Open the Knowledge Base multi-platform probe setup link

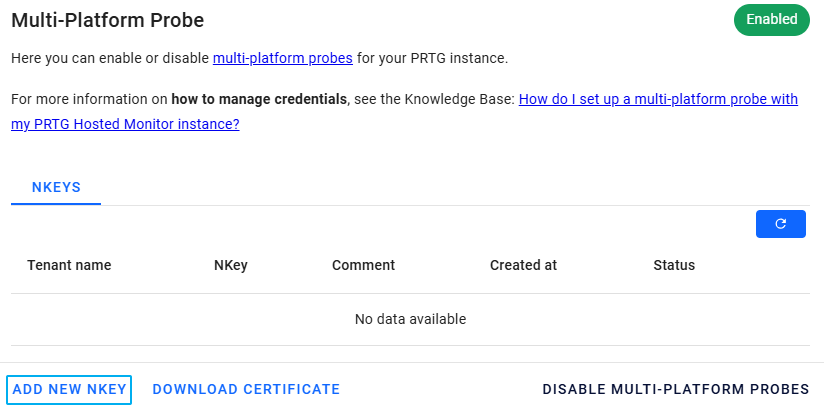657,100
